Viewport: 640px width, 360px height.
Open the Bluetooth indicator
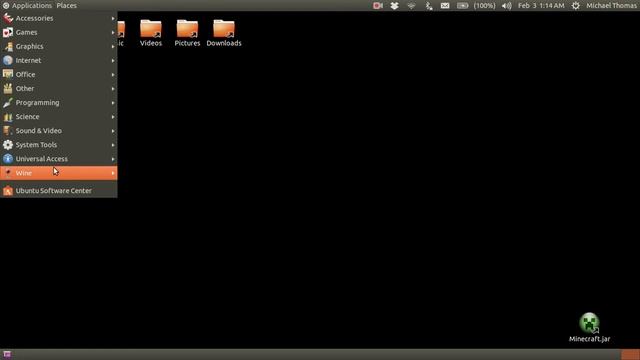[428, 5]
